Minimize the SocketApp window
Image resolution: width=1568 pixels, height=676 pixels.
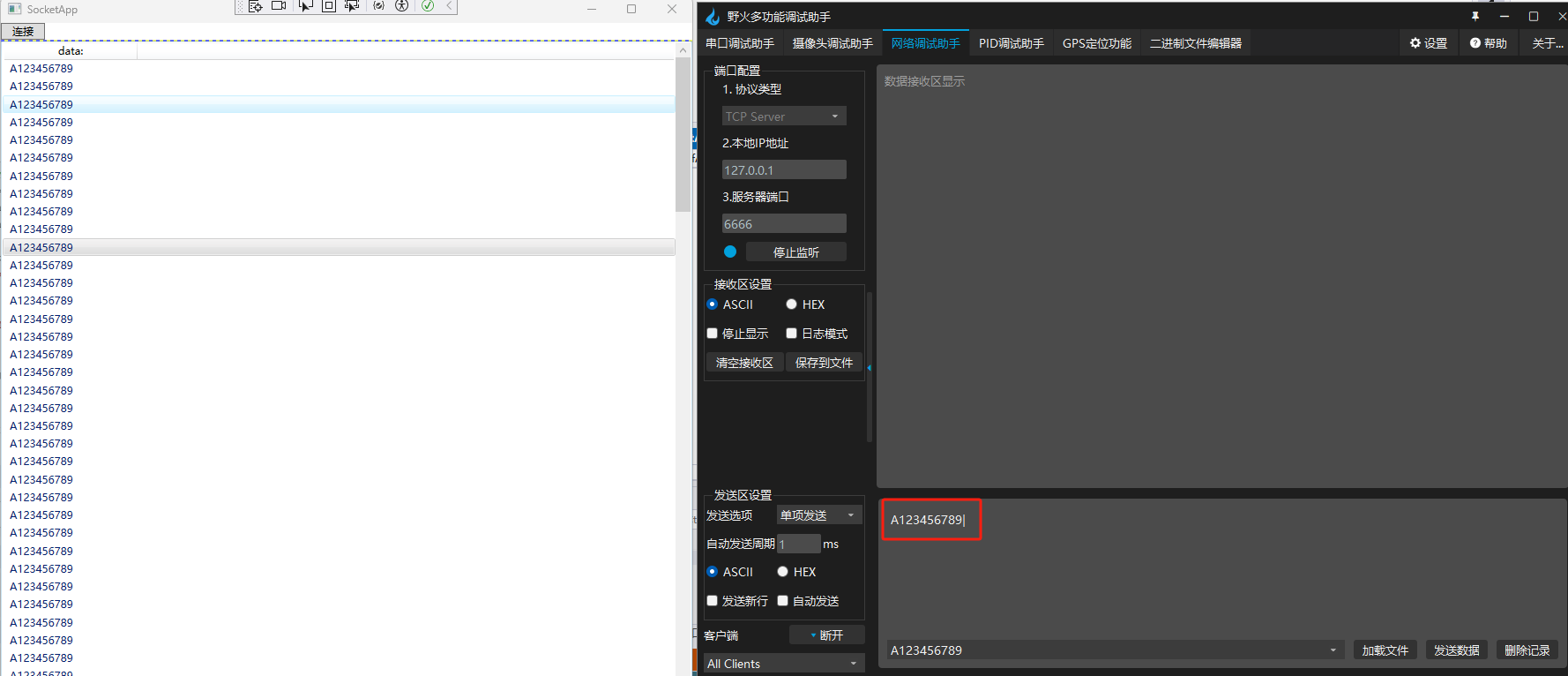point(592,9)
